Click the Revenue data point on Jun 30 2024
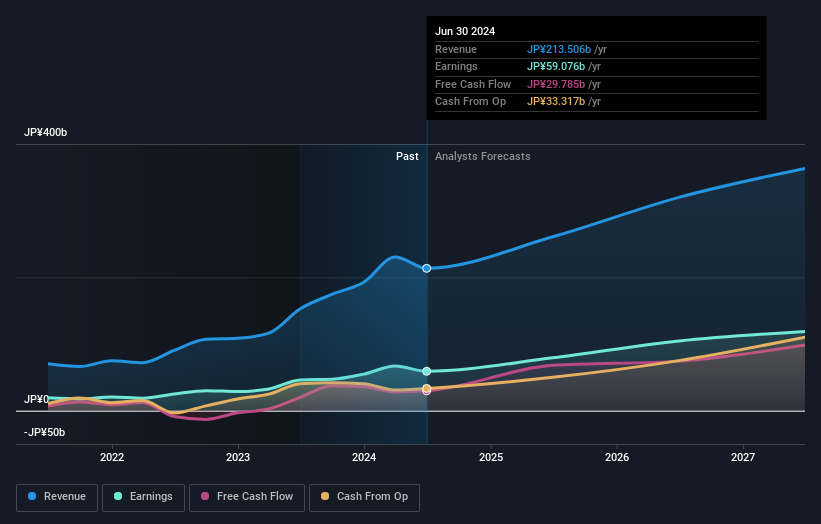The image size is (821, 524). [427, 268]
